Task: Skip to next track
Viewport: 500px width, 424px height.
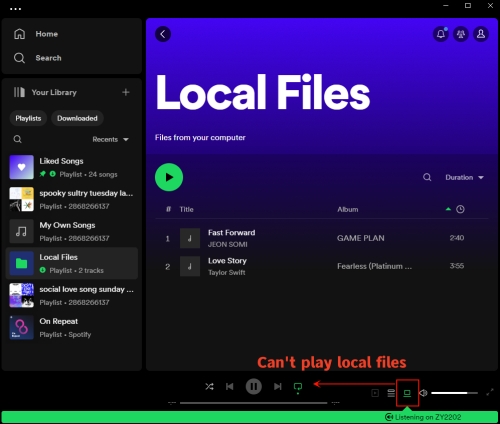Action: coord(278,387)
